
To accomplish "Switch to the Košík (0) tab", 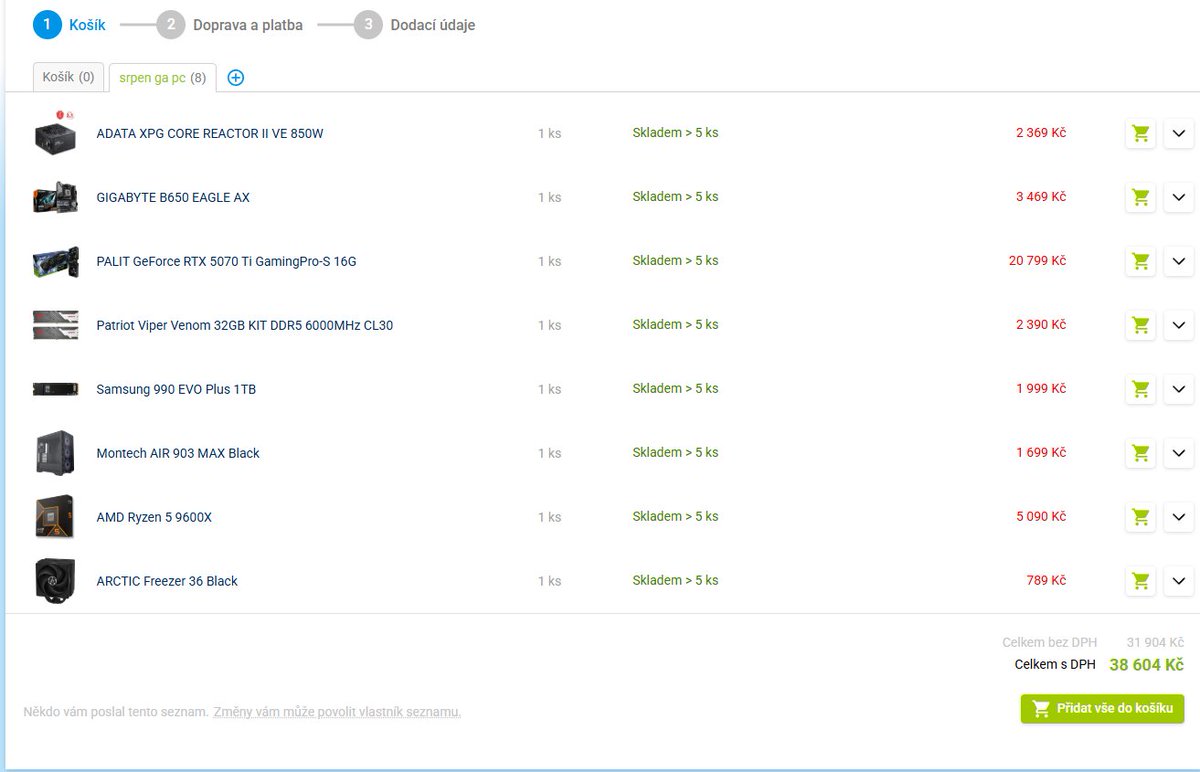I will click(x=68, y=77).
